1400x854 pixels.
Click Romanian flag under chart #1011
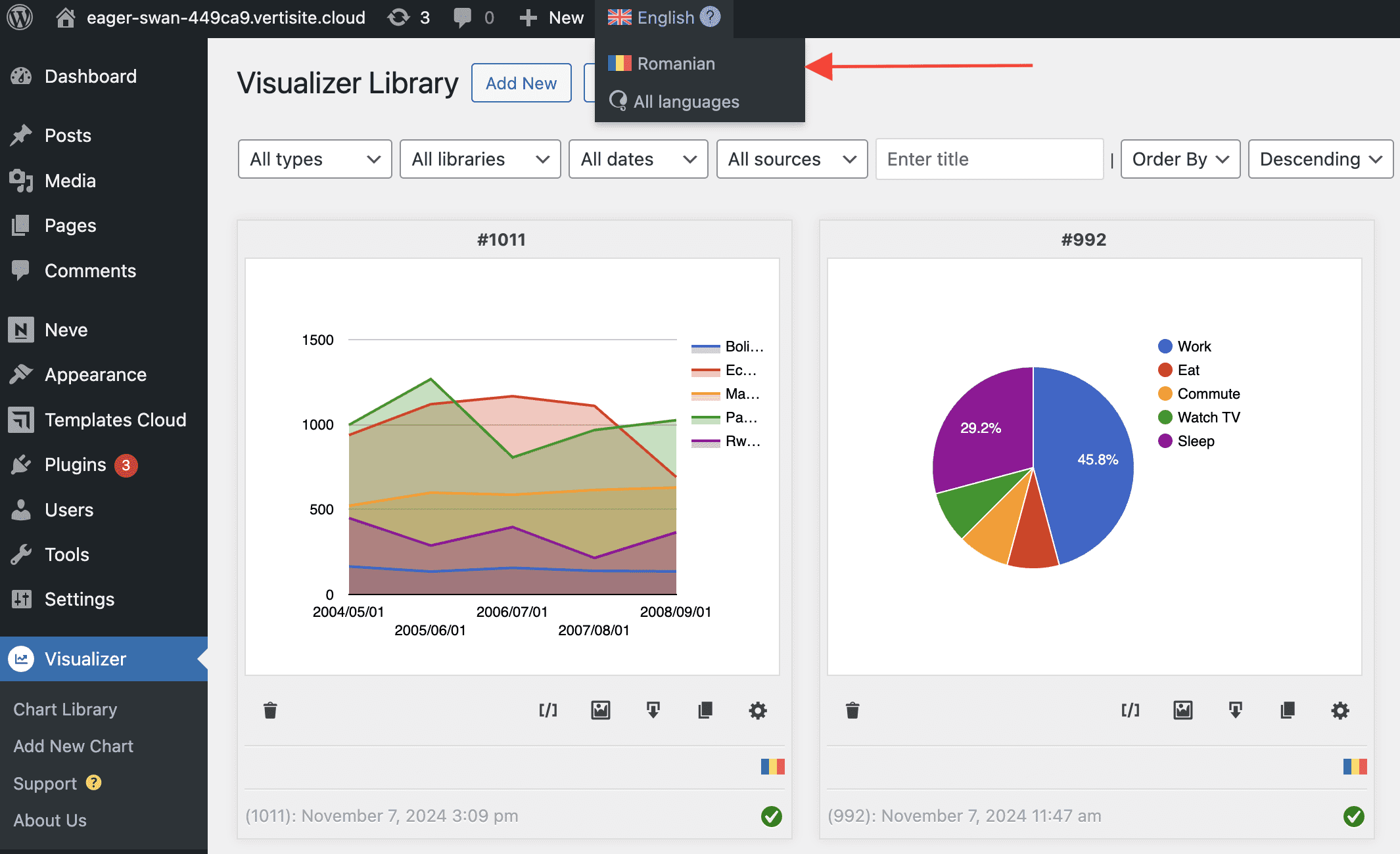click(x=772, y=767)
